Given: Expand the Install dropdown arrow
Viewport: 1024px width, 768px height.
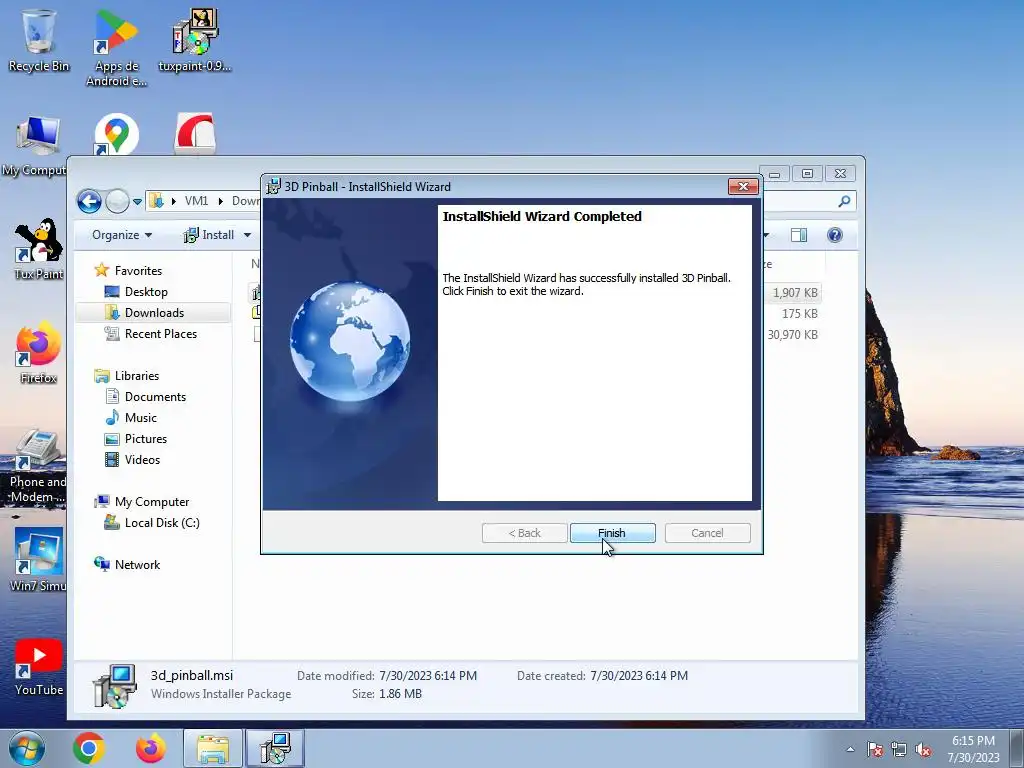Looking at the screenshot, I should coord(248,235).
